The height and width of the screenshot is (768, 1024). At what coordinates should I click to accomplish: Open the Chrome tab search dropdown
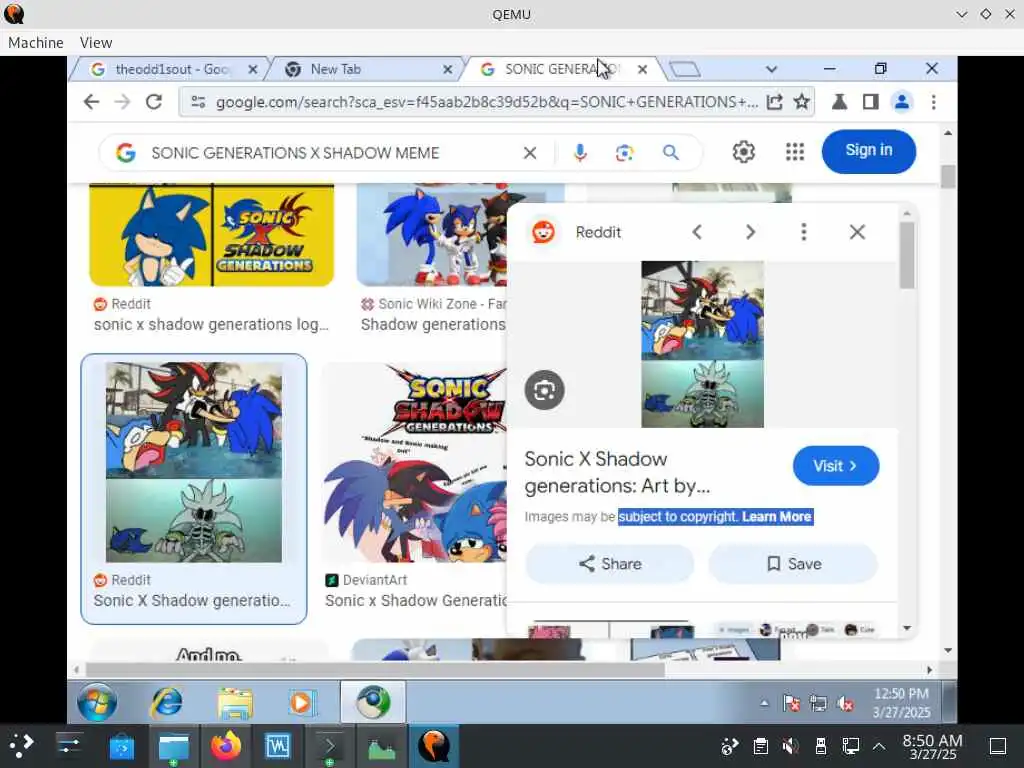[x=771, y=69]
